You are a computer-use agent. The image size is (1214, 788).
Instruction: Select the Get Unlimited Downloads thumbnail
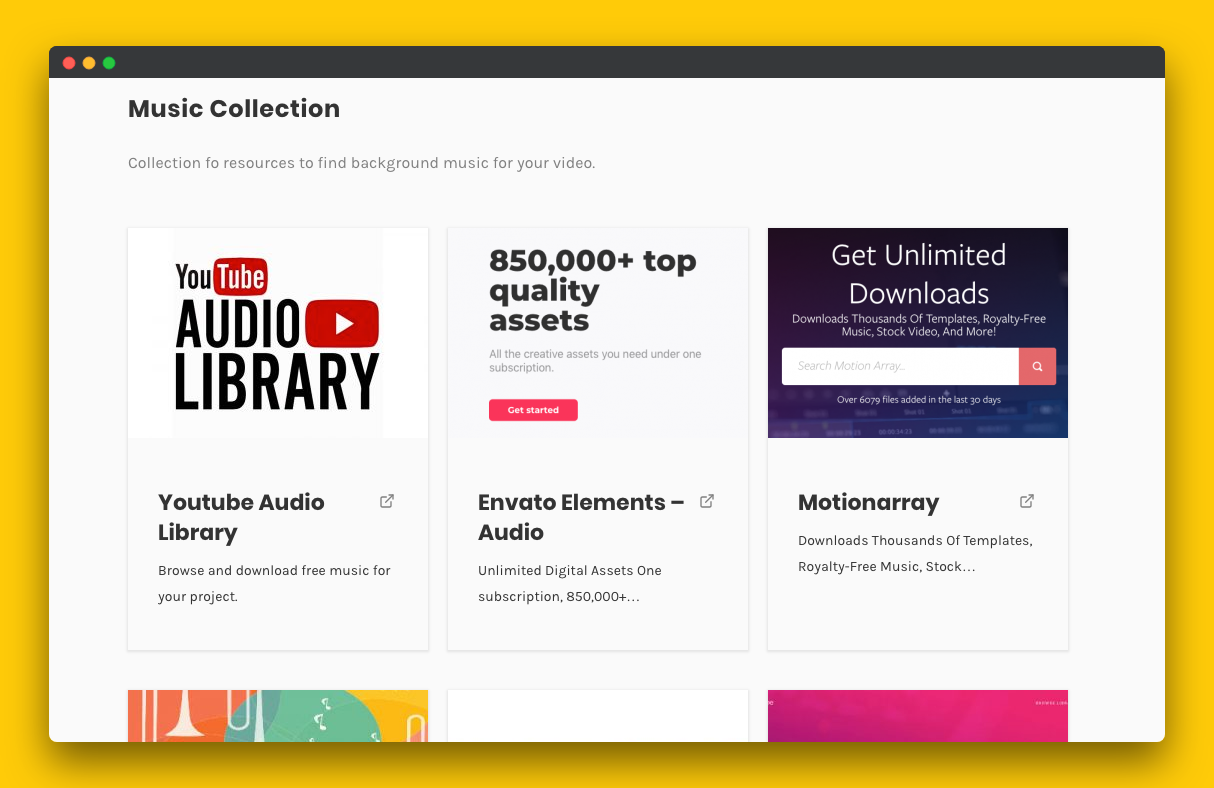click(x=918, y=333)
